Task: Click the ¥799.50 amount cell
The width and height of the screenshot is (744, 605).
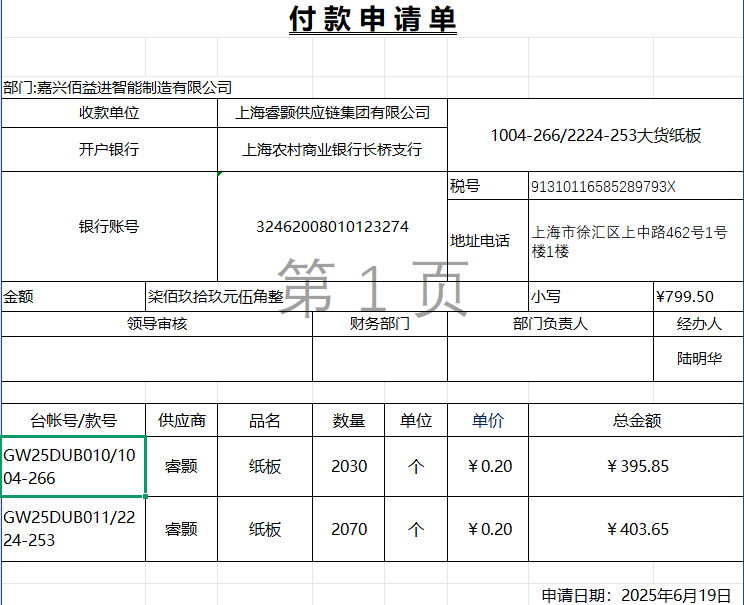Action: click(685, 297)
